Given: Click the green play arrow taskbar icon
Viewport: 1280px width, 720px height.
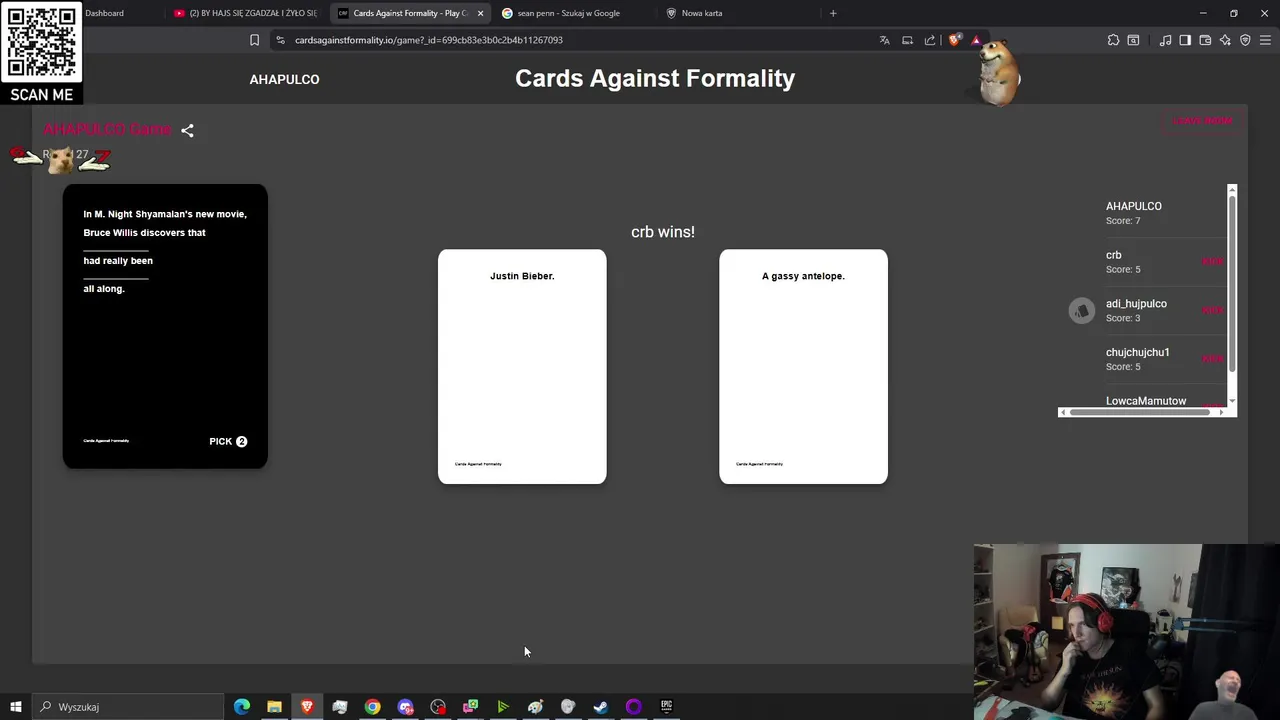Looking at the screenshot, I should click(x=503, y=707).
